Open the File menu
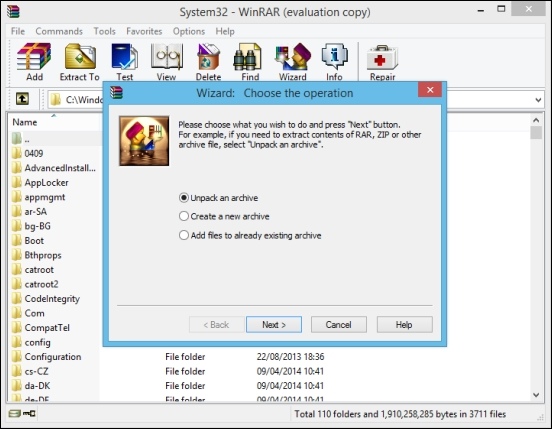The image size is (552, 429). [x=18, y=31]
